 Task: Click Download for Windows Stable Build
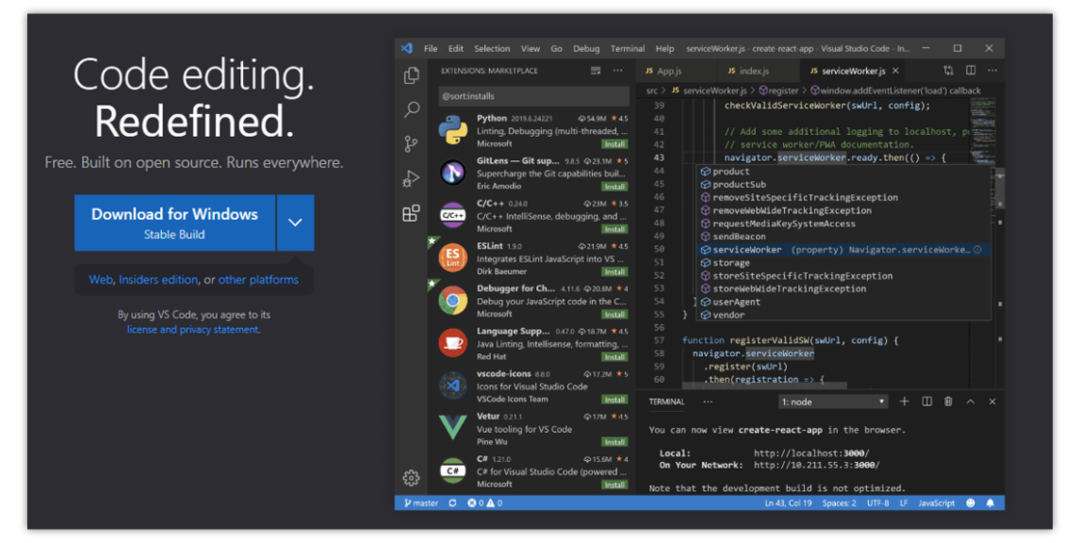(175, 223)
